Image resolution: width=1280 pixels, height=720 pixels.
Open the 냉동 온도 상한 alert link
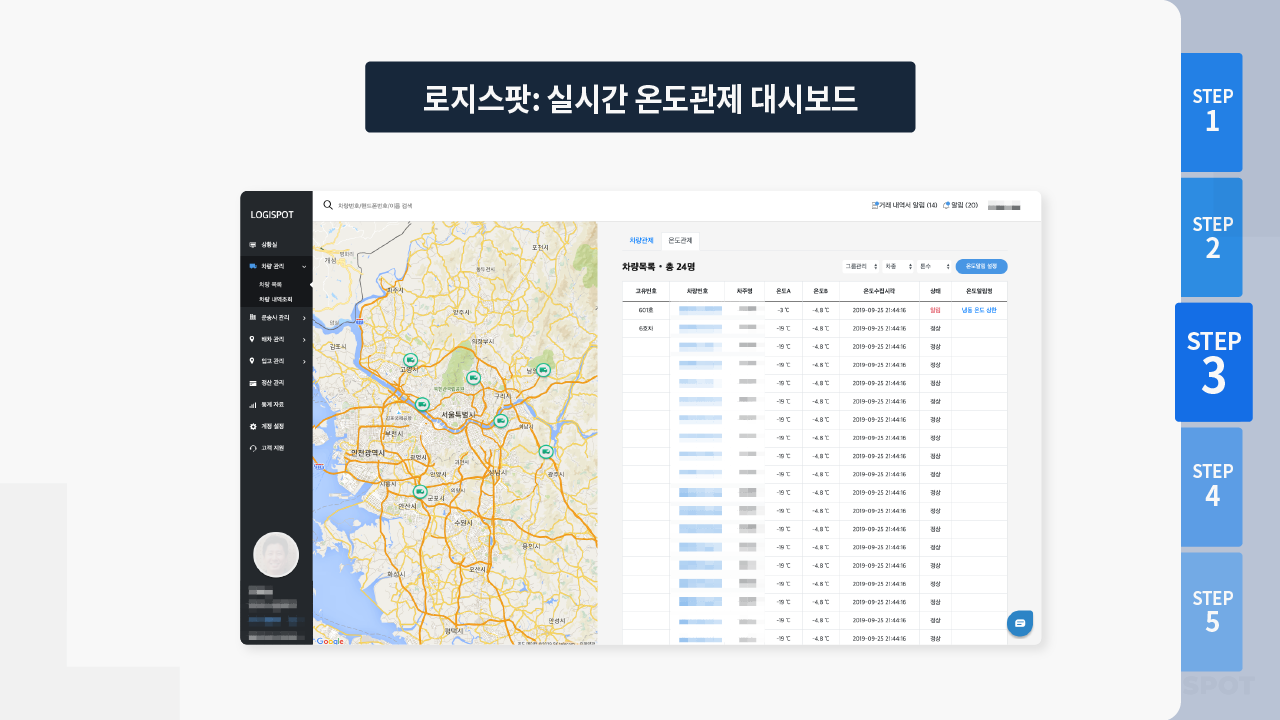pos(978,310)
